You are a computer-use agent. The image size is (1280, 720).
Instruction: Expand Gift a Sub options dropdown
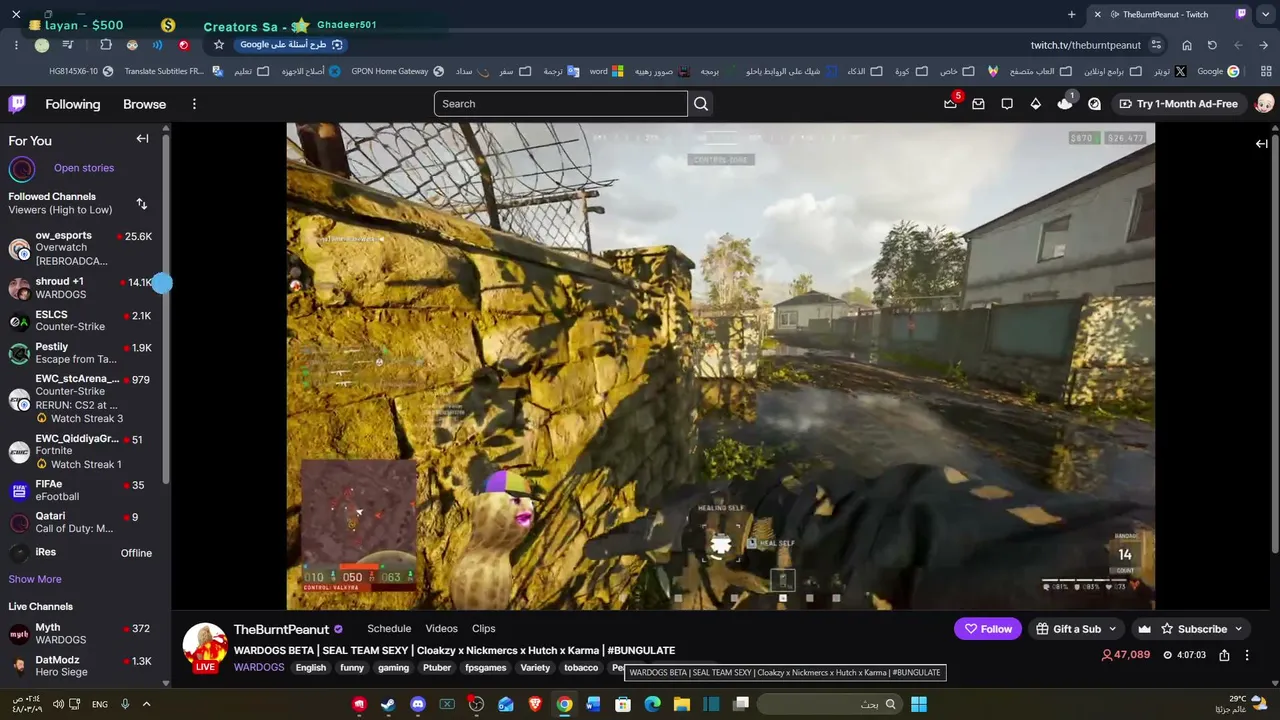pyautogui.click(x=1112, y=629)
